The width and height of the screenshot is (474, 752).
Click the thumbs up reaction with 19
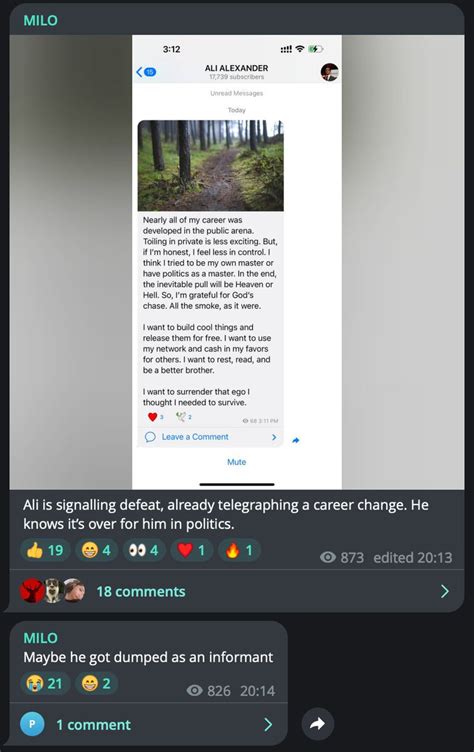pyautogui.click(x=45, y=550)
